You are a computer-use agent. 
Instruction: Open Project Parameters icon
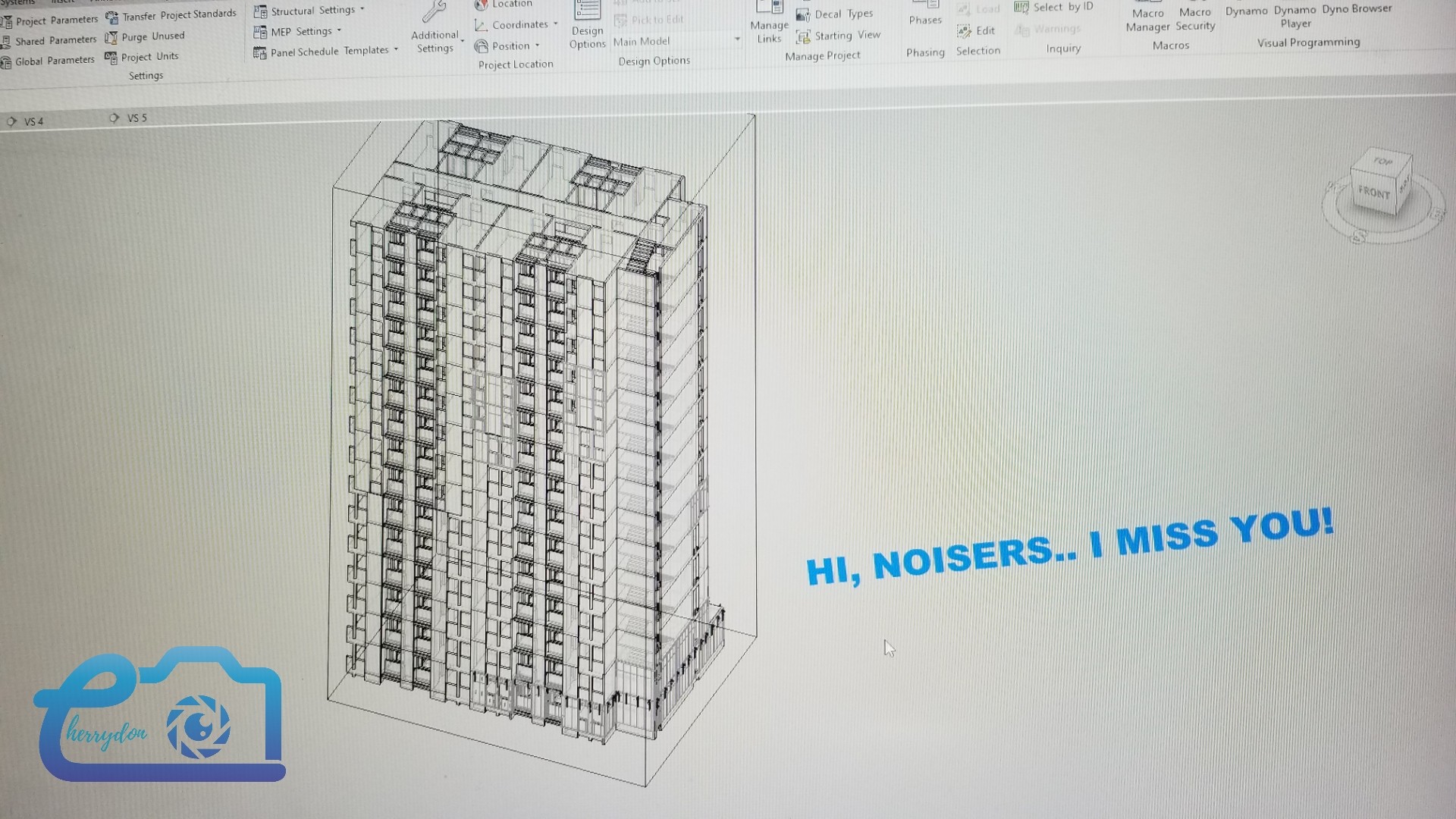6,21
